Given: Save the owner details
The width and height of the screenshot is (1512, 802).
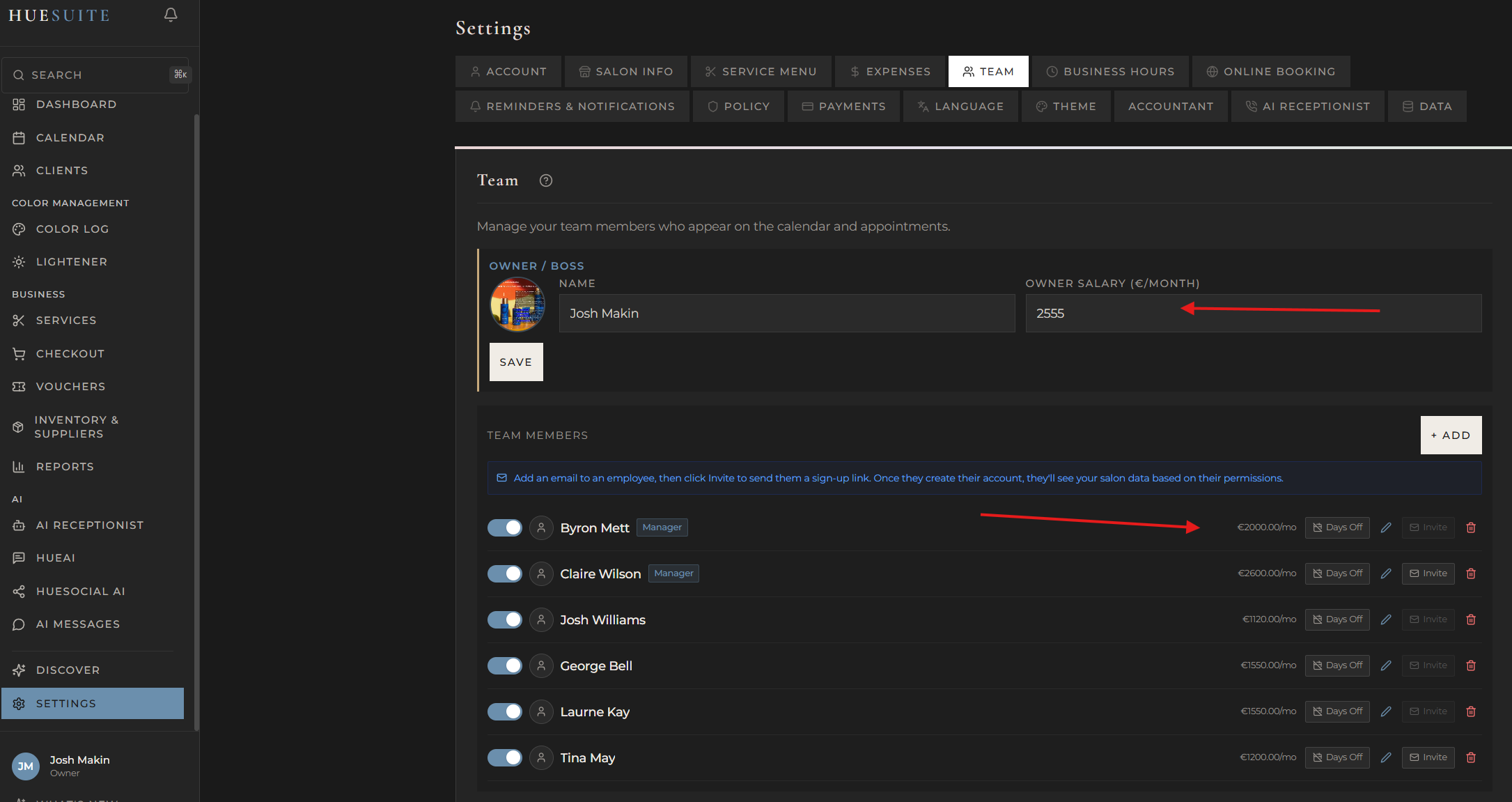Looking at the screenshot, I should pos(515,362).
